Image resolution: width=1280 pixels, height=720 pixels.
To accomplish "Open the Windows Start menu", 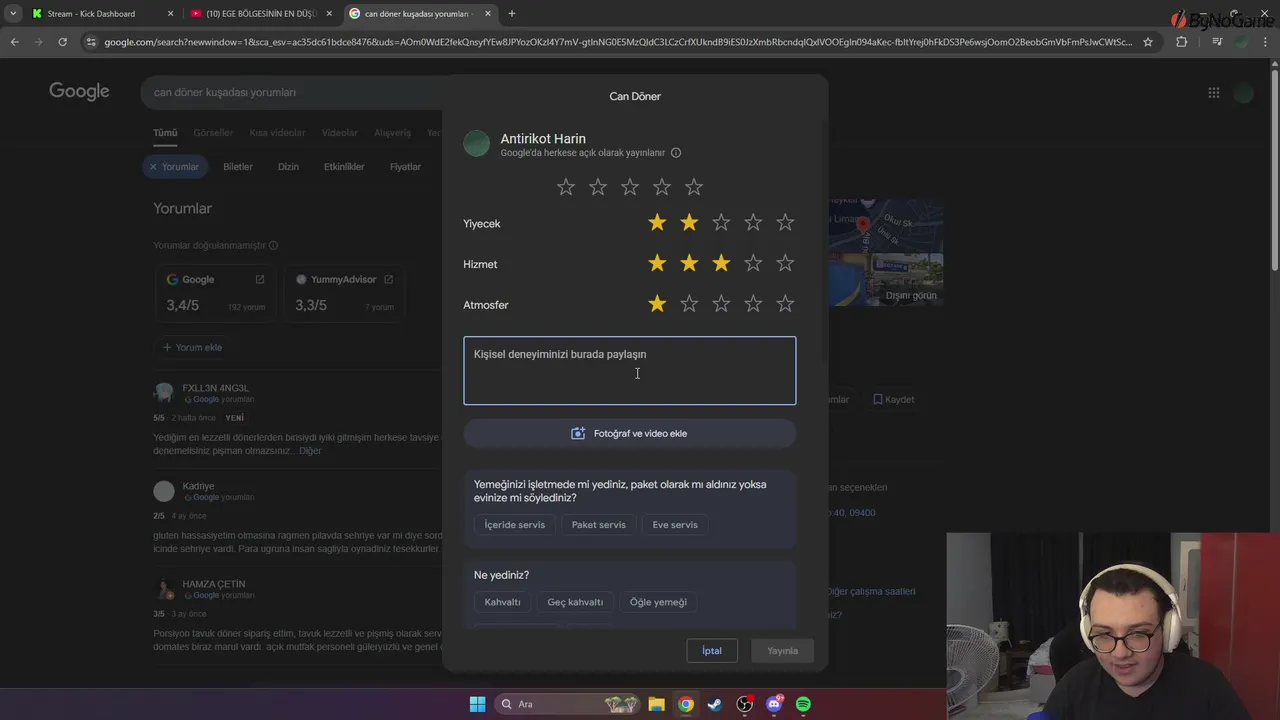I will click(x=477, y=704).
